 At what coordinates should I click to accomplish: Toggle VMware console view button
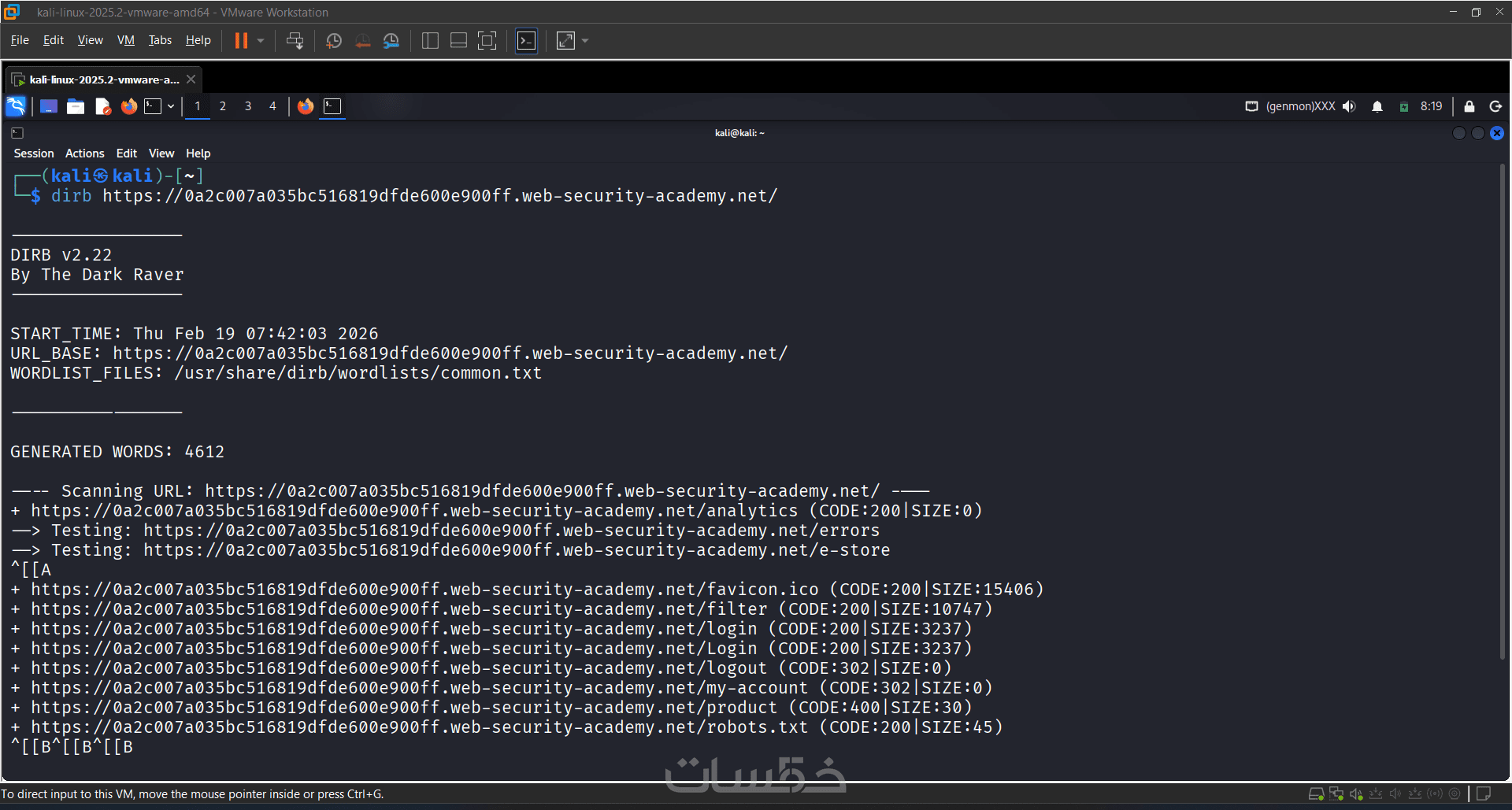point(526,41)
